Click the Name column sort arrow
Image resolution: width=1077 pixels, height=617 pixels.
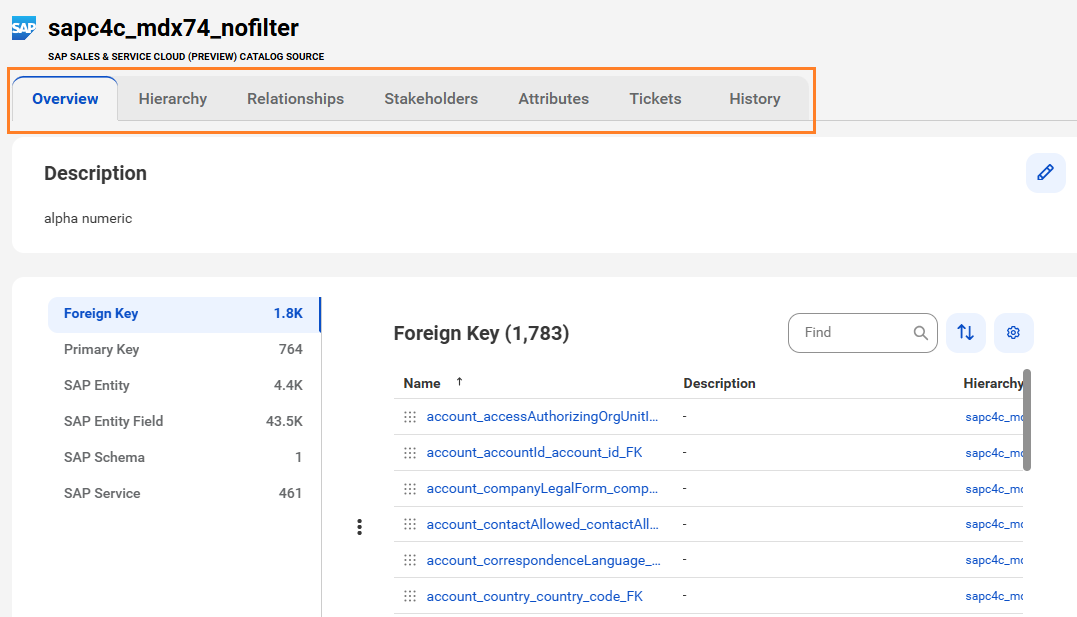[x=460, y=382]
